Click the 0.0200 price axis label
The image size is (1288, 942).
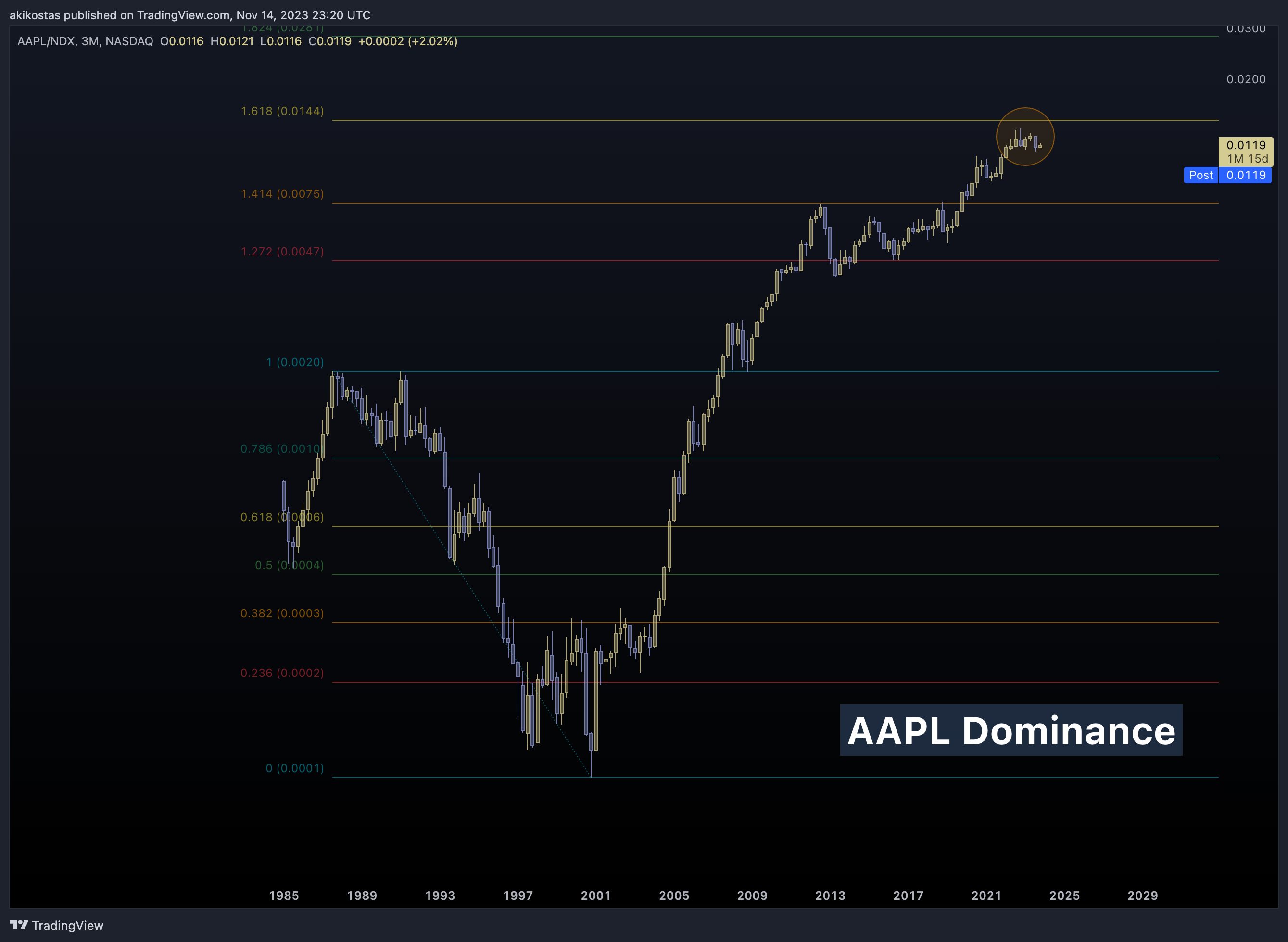[1246, 79]
